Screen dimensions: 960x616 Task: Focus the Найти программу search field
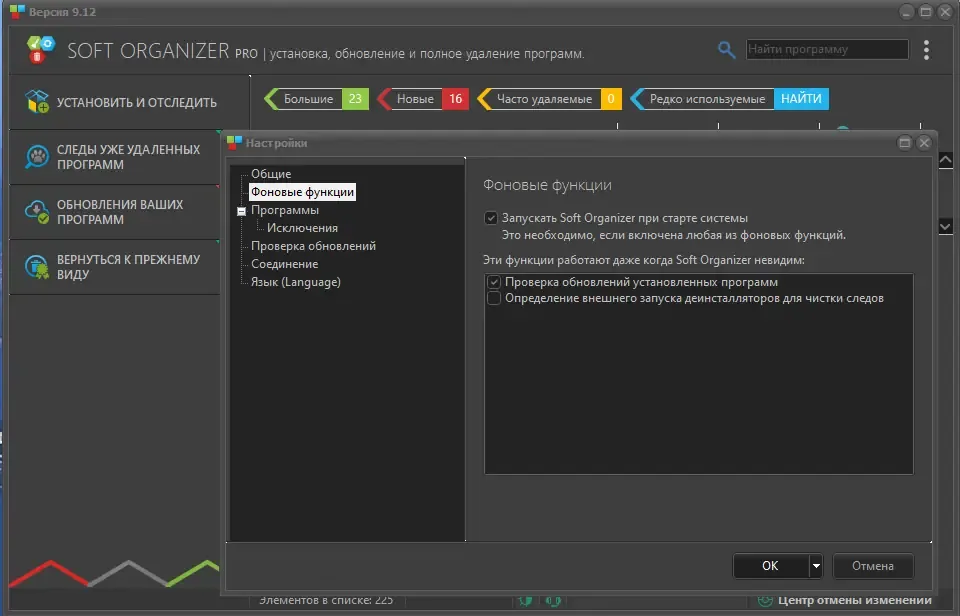[827, 49]
